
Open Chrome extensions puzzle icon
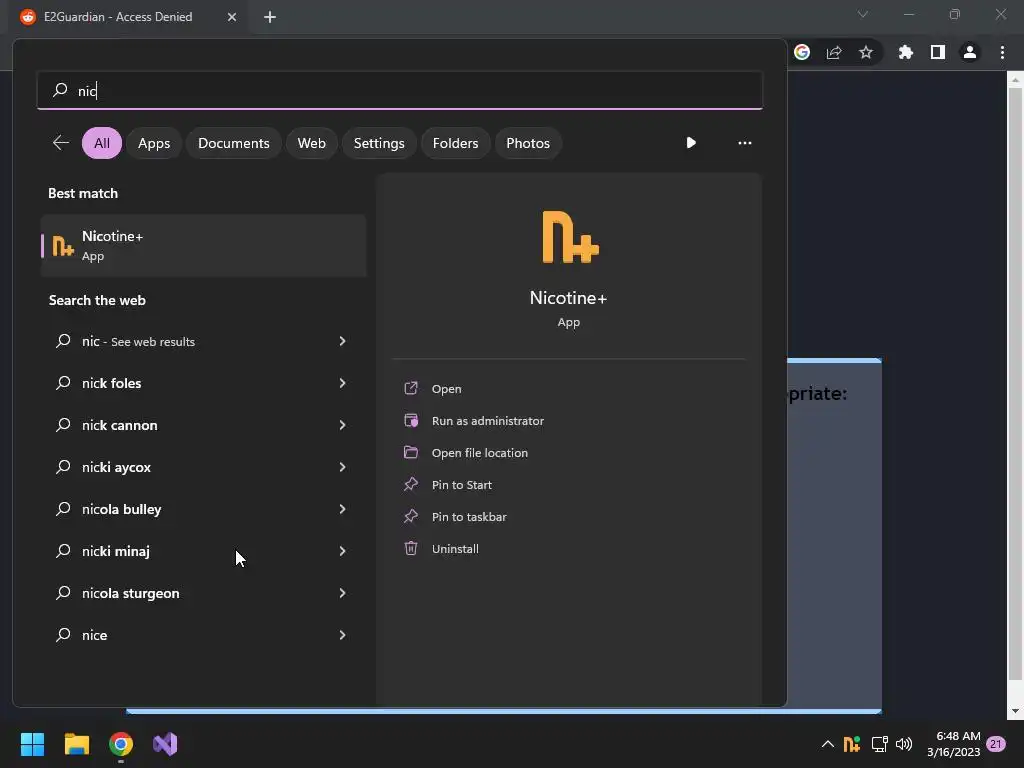[905, 52]
